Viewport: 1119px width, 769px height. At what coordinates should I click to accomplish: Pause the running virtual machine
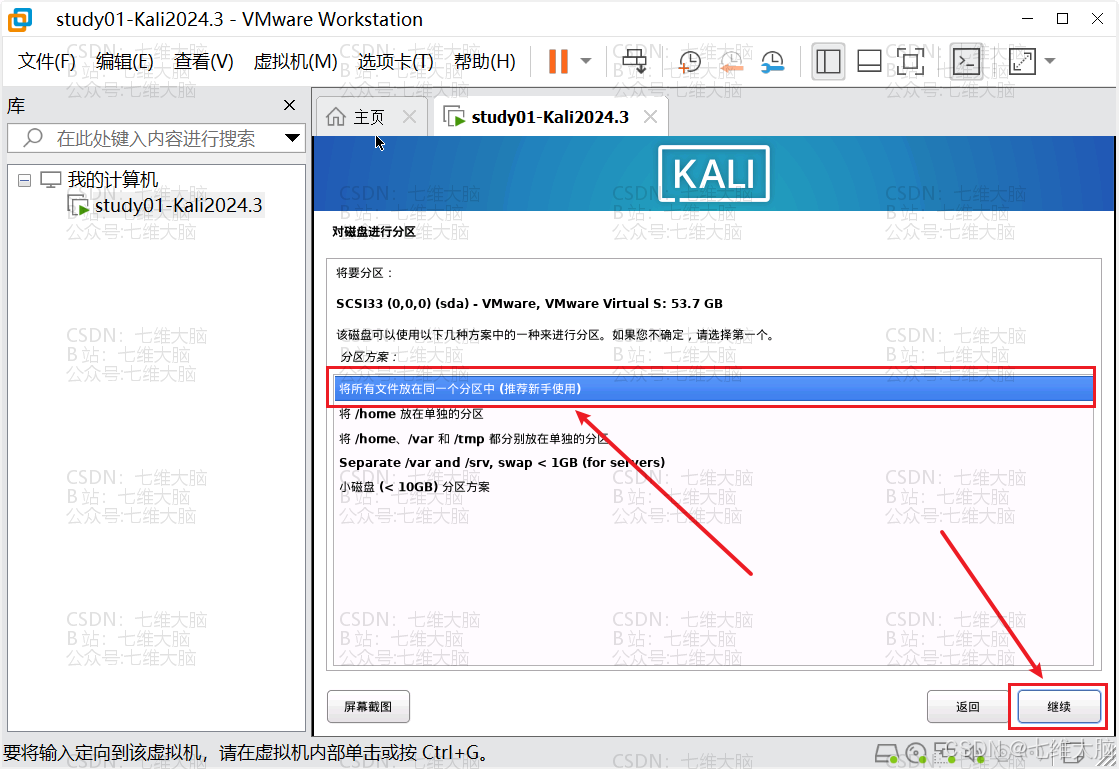click(x=558, y=61)
